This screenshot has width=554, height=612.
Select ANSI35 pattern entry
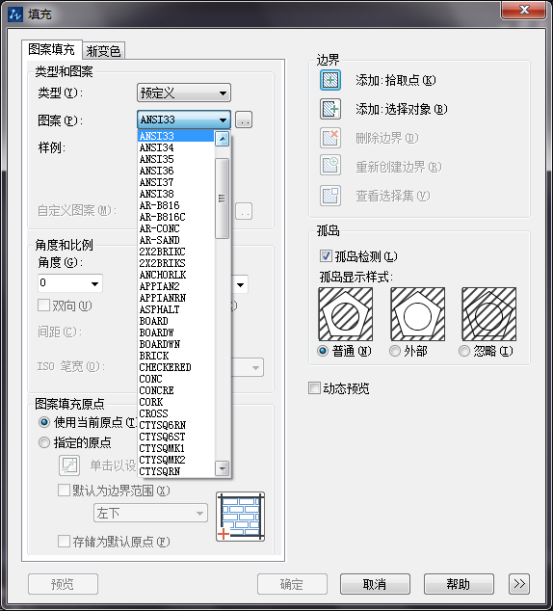176,159
